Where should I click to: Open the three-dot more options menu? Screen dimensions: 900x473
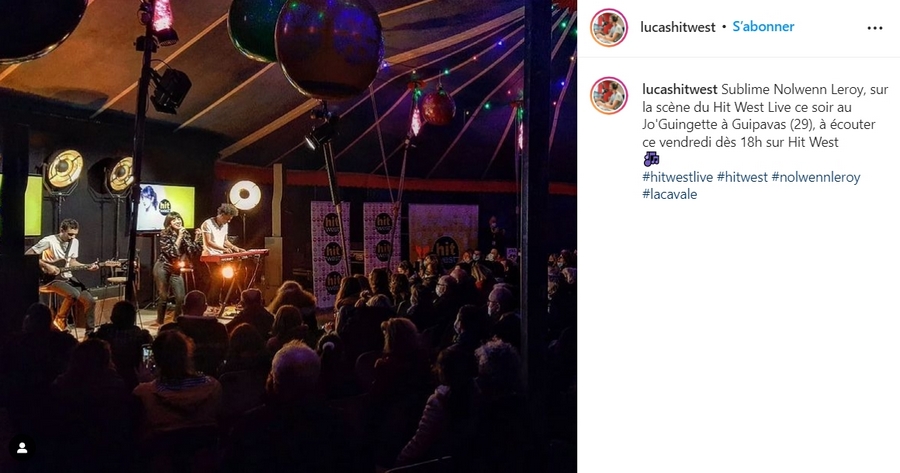tap(874, 28)
